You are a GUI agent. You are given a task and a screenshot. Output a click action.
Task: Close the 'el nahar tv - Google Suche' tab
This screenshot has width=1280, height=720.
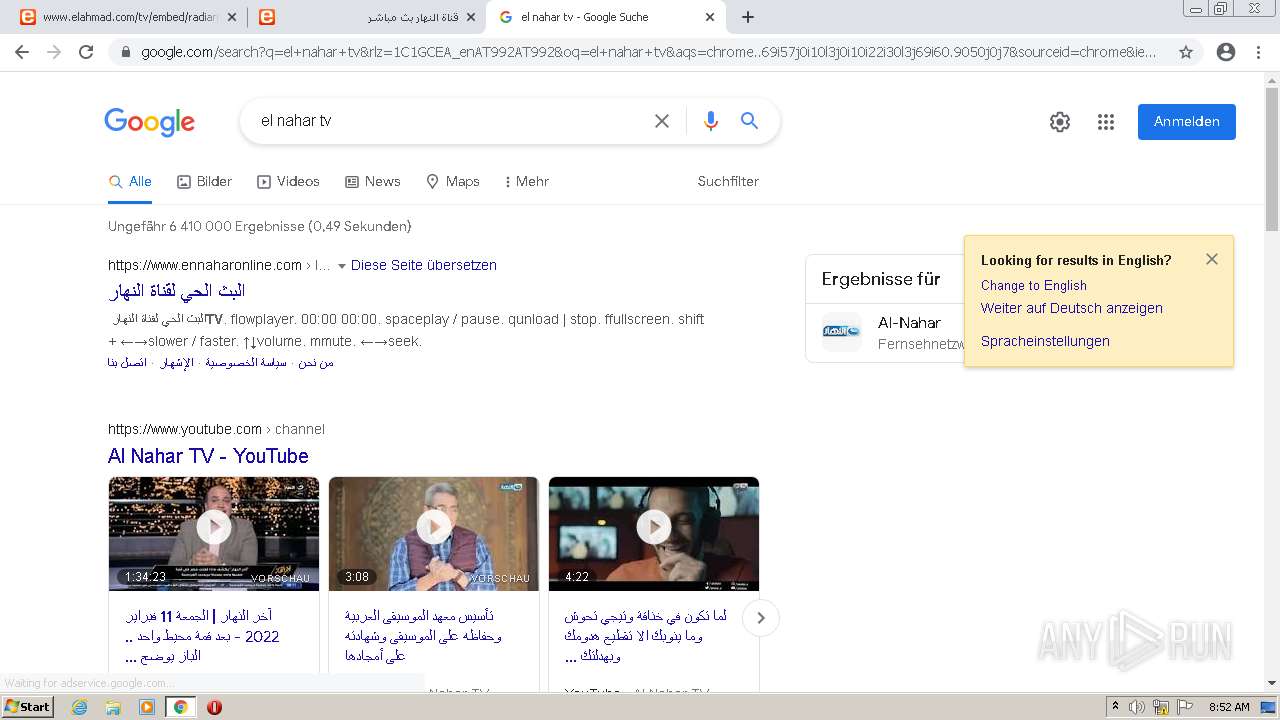tap(710, 17)
